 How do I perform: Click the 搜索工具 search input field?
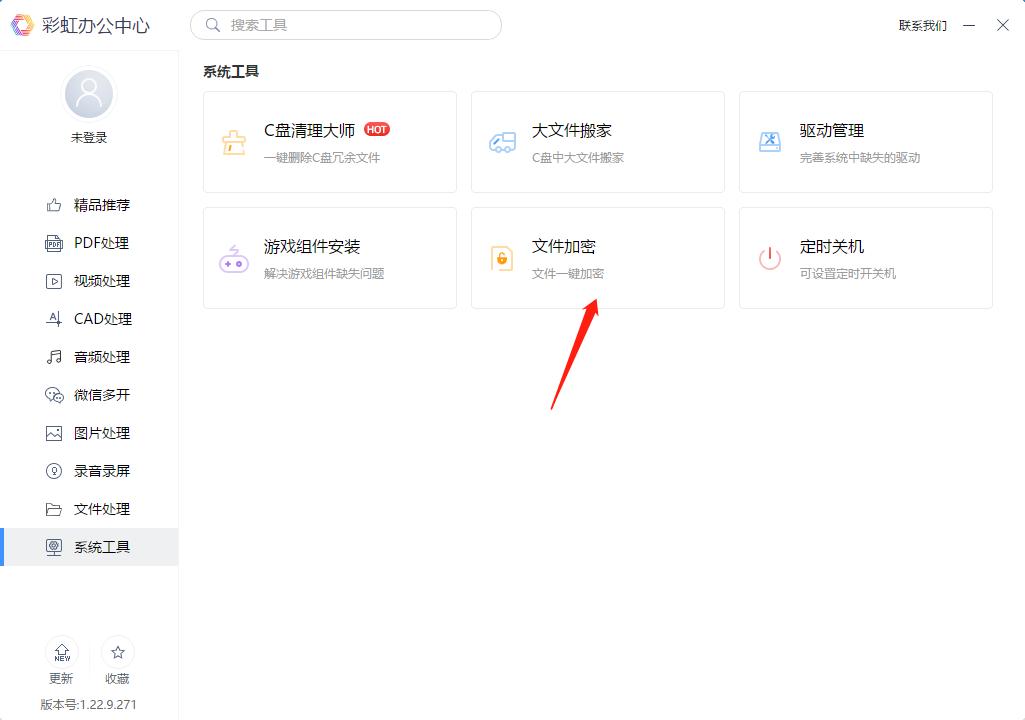tap(345, 25)
